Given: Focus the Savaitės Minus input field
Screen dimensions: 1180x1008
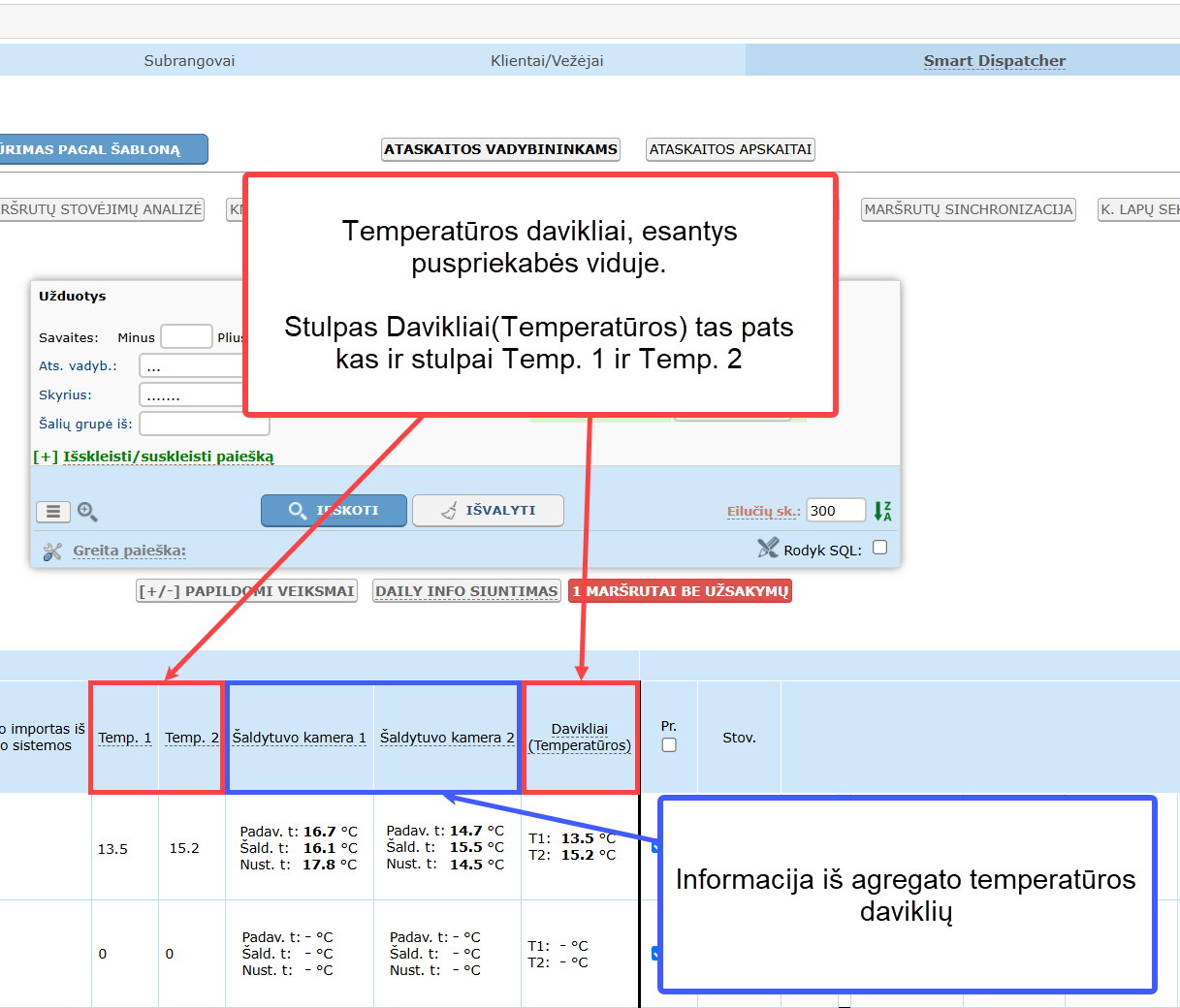Looking at the screenshot, I should 186,336.
